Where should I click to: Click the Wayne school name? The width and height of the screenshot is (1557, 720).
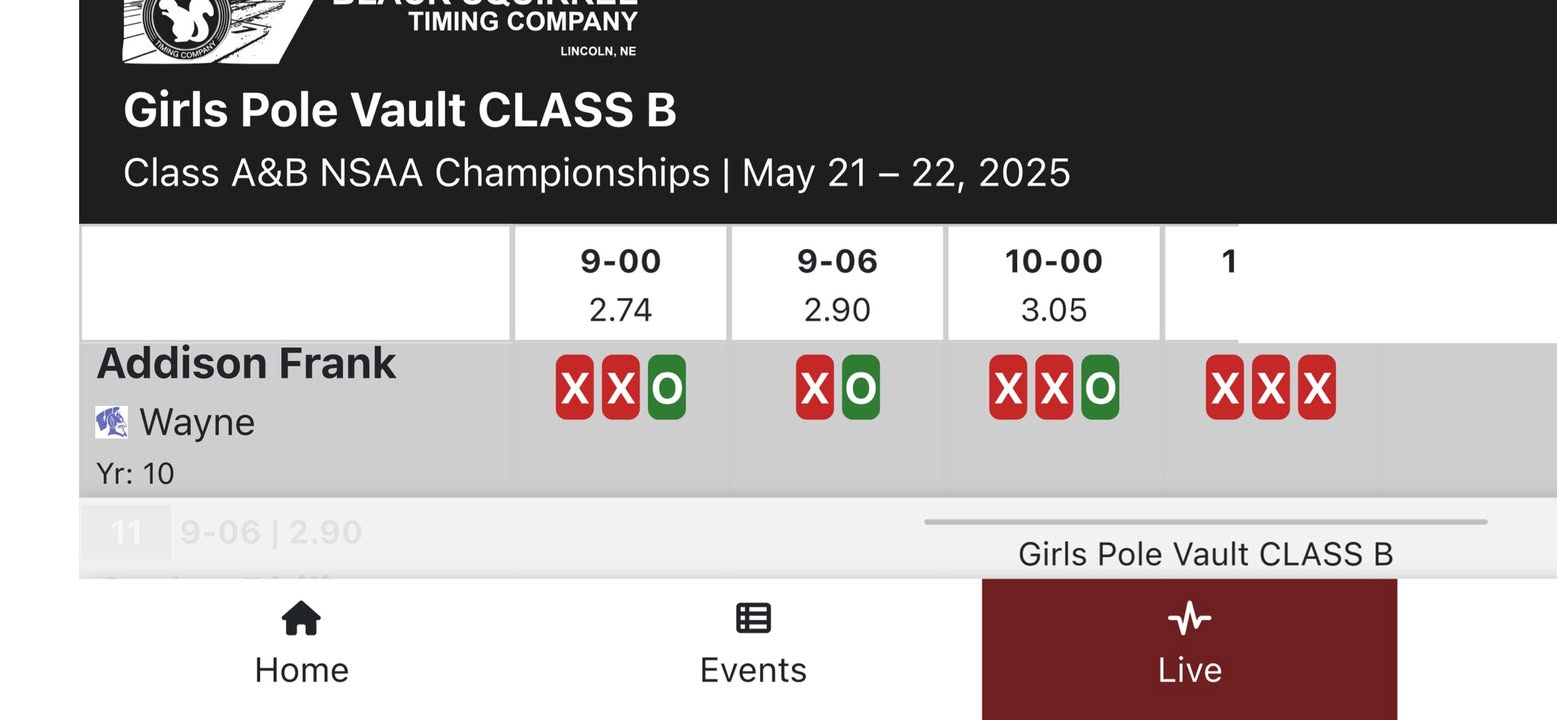point(197,422)
